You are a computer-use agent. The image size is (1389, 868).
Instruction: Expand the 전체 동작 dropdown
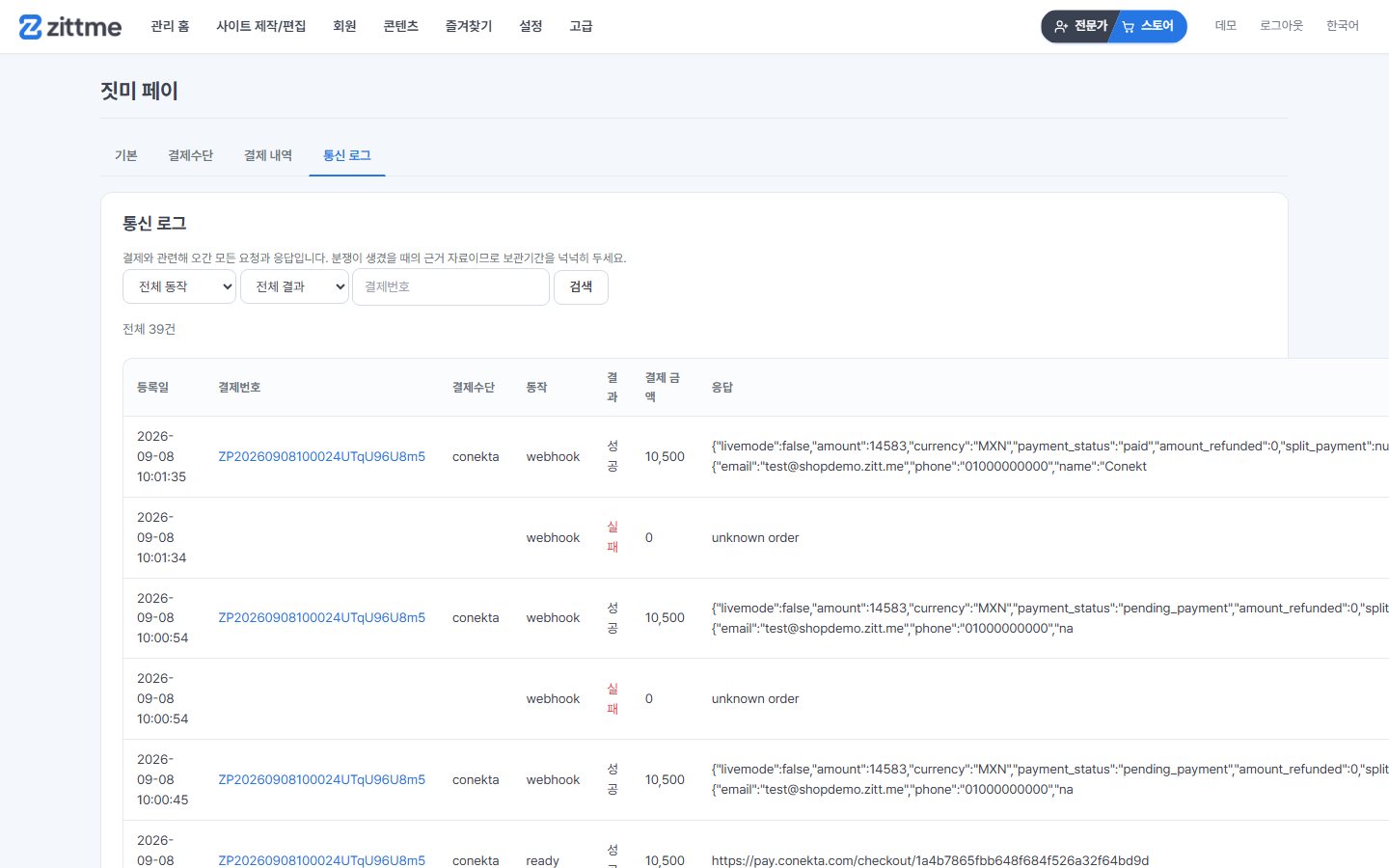click(179, 286)
